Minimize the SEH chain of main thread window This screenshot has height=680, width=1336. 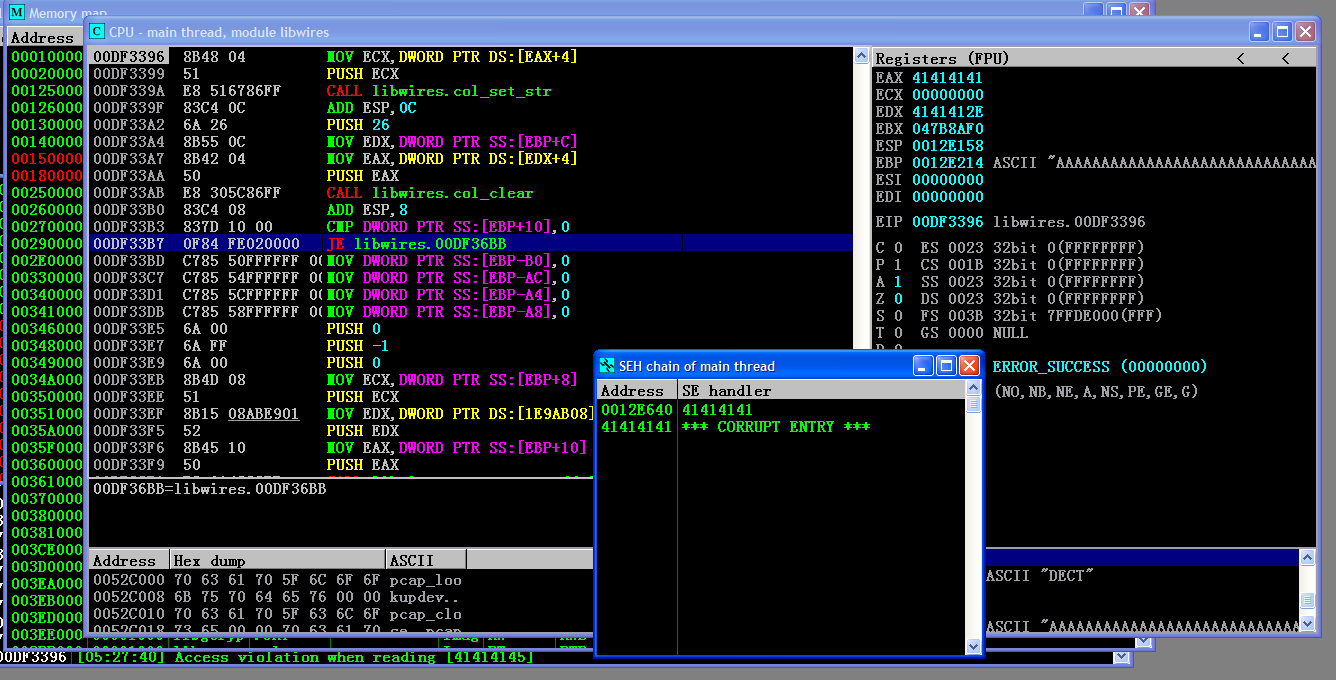(x=924, y=366)
